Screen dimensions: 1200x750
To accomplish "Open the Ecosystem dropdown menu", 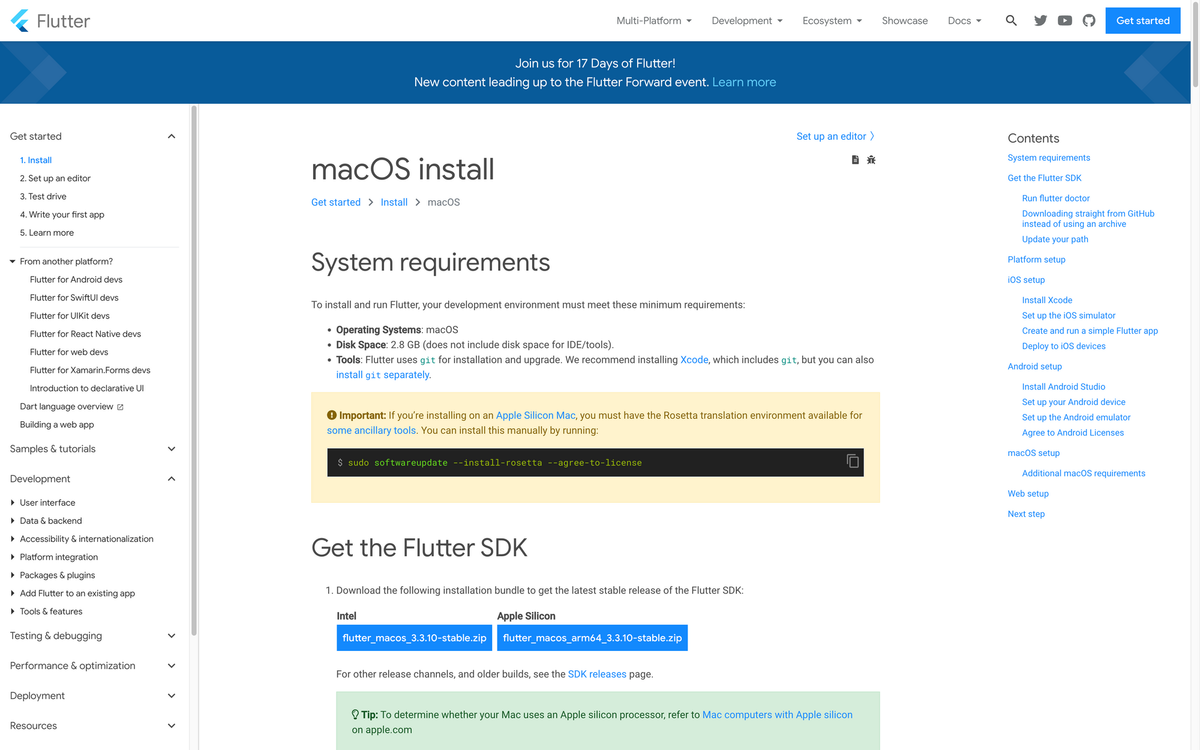I will pyautogui.click(x=832, y=20).
